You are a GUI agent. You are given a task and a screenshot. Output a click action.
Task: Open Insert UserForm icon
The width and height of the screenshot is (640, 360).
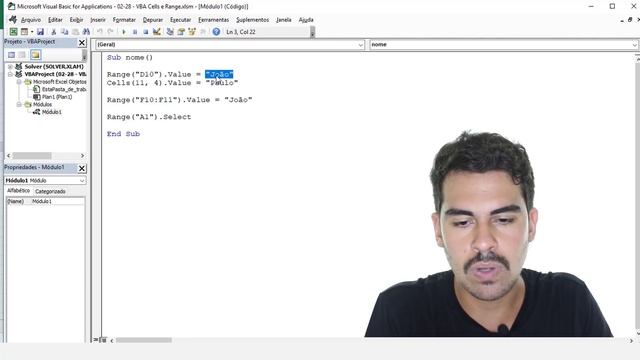point(24,32)
